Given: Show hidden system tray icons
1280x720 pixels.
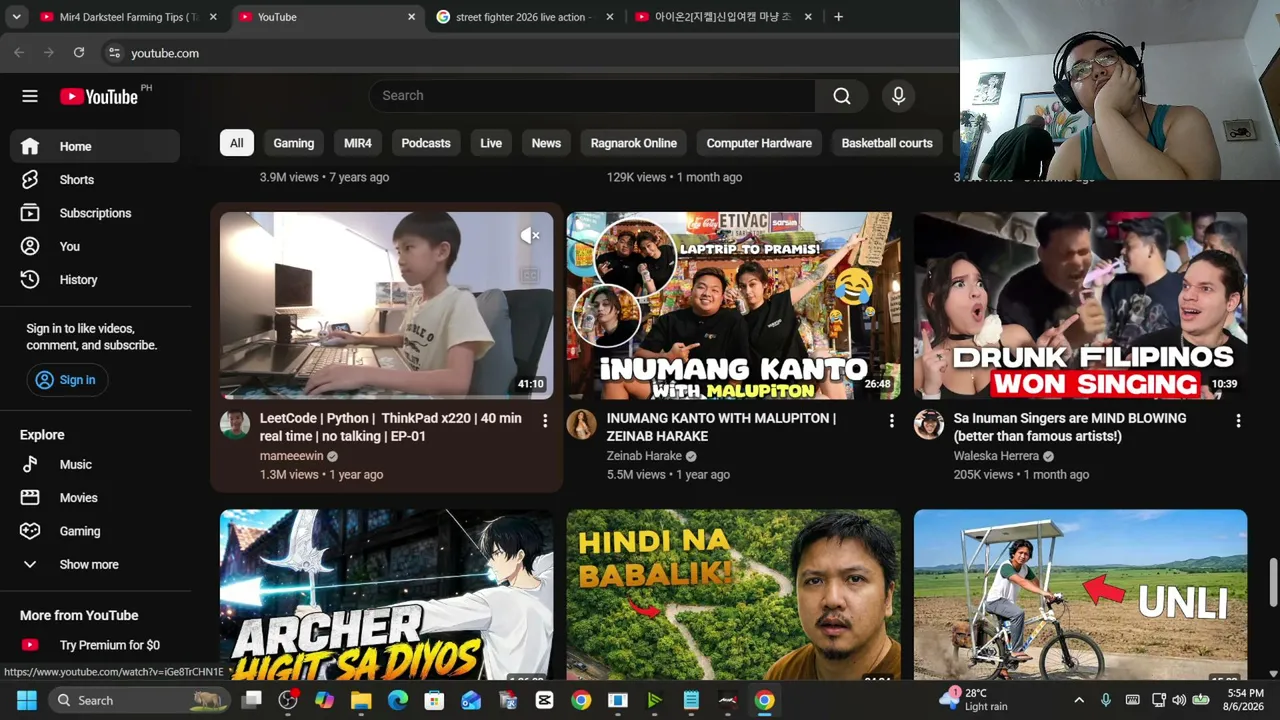Looking at the screenshot, I should (1078, 700).
